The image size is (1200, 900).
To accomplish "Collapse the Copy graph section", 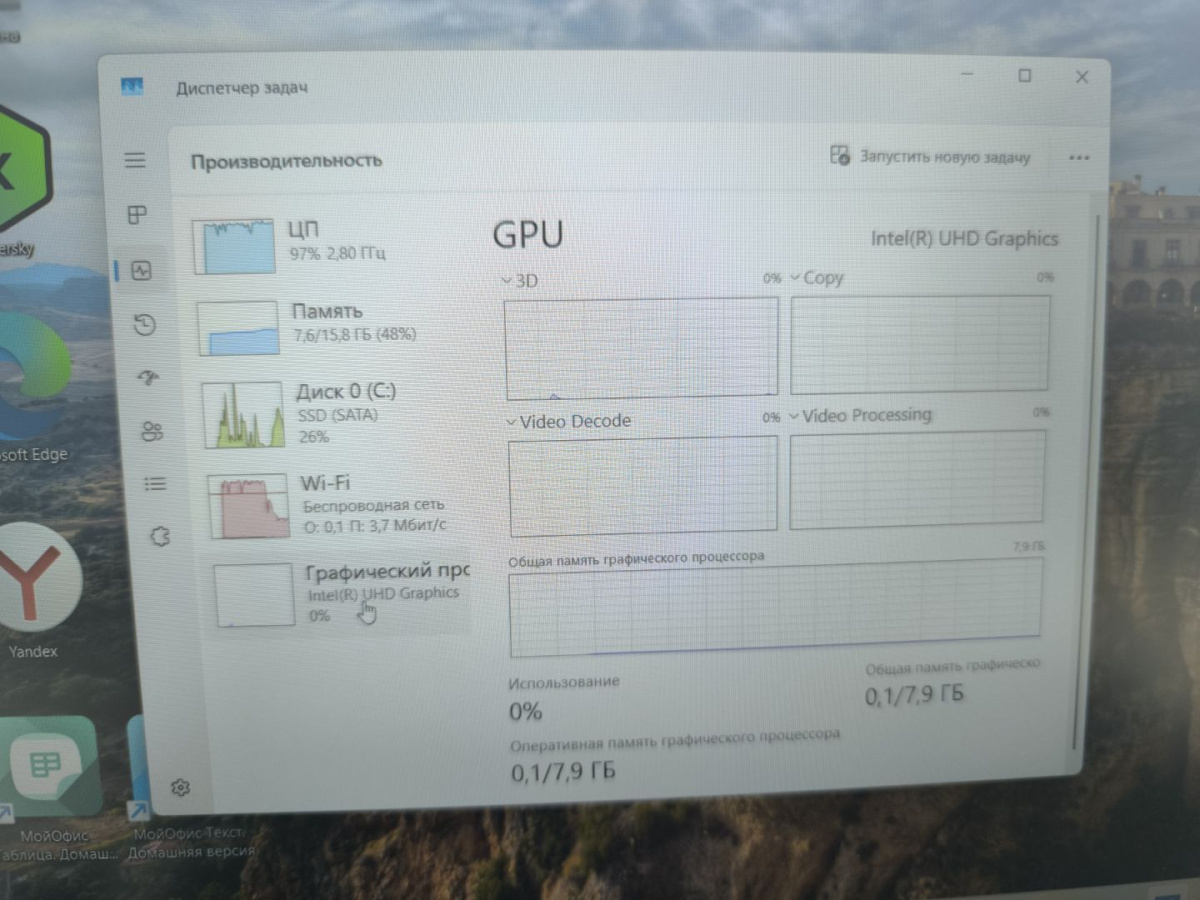I will click(795, 278).
